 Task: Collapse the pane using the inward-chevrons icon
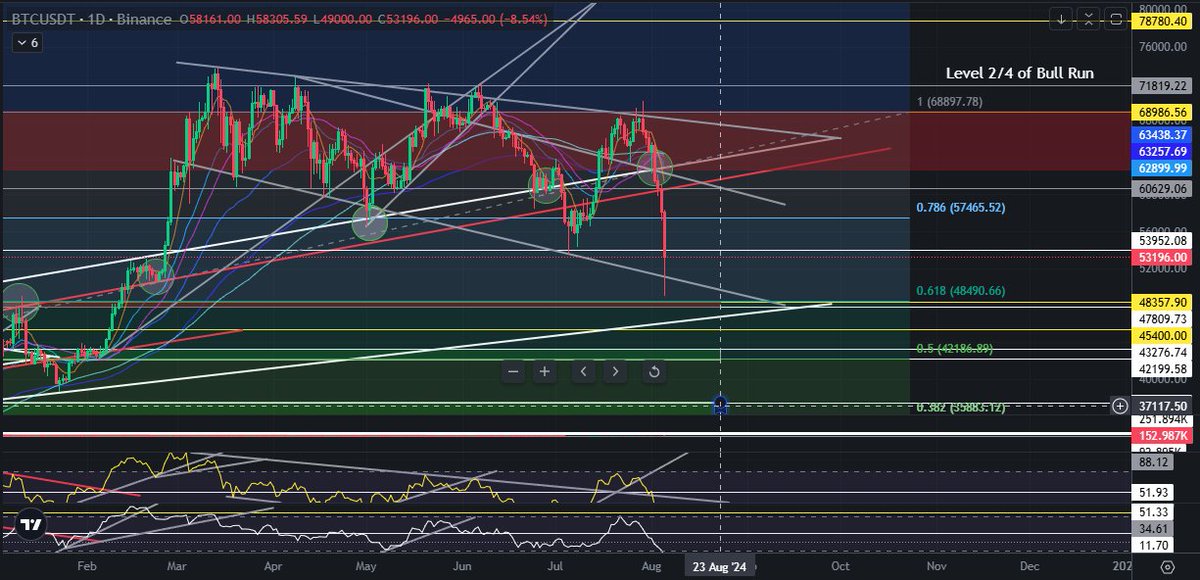pos(1088,18)
